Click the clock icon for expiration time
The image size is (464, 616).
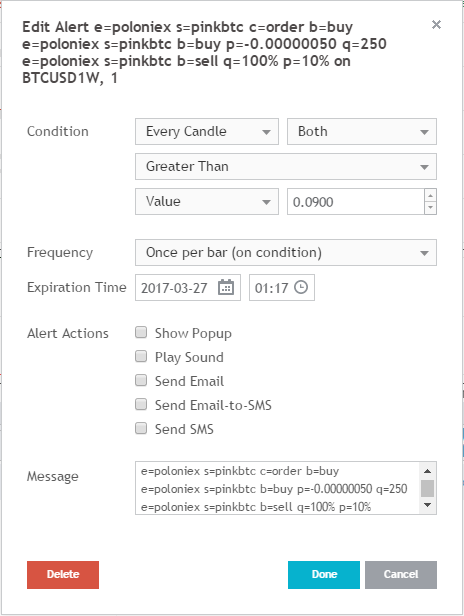[301, 287]
